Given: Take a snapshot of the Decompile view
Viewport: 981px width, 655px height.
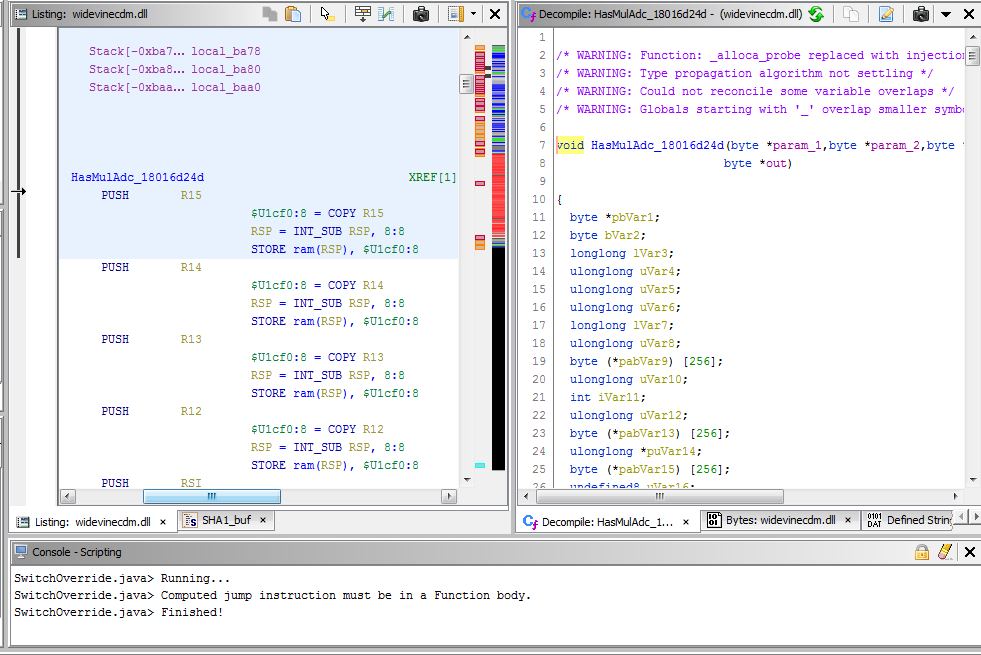Looking at the screenshot, I should point(921,14).
